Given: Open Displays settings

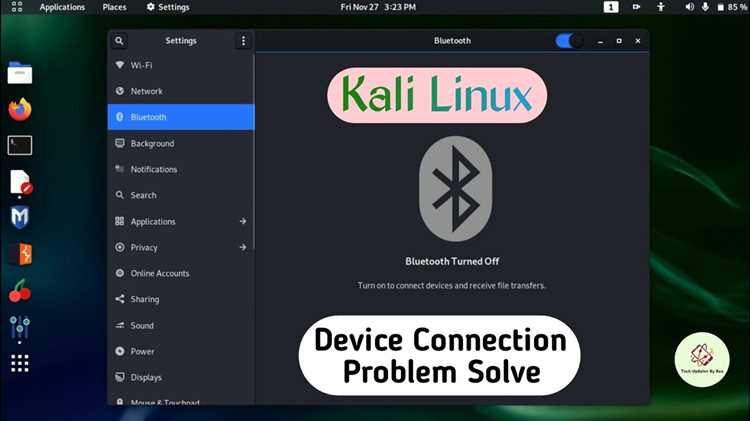Looking at the screenshot, I should [181, 377].
